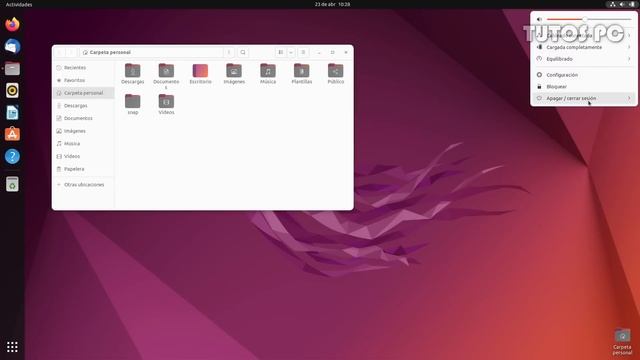Screen dimensions: 640x360
Task: Open Ubuntu Software from the dock
Action: 12,134
